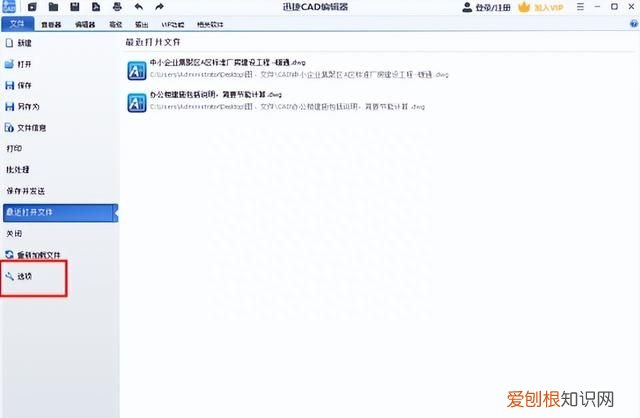640x418 pixels.
Task: Open recent file ending 暖通.dwg
Action: 288,69
